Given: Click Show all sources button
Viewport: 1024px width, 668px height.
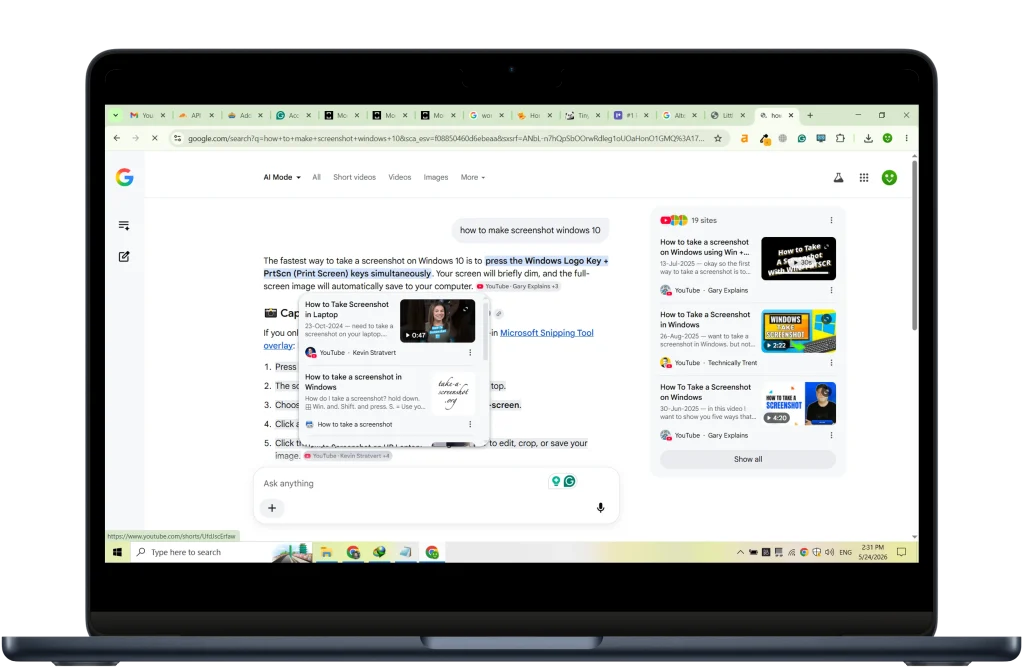Looking at the screenshot, I should point(748,459).
